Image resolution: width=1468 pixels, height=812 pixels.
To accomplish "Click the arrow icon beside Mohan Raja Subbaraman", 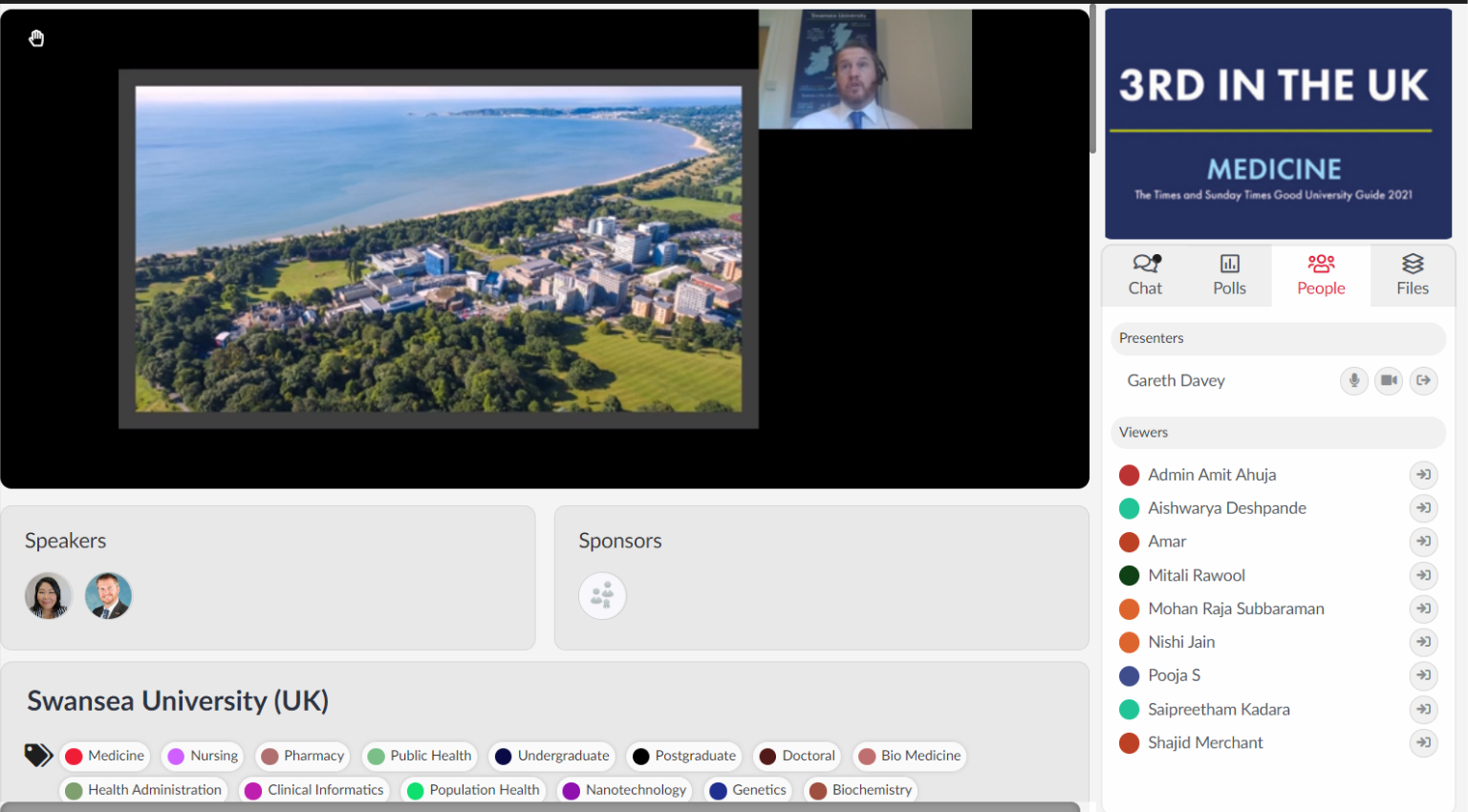I will pos(1424,609).
